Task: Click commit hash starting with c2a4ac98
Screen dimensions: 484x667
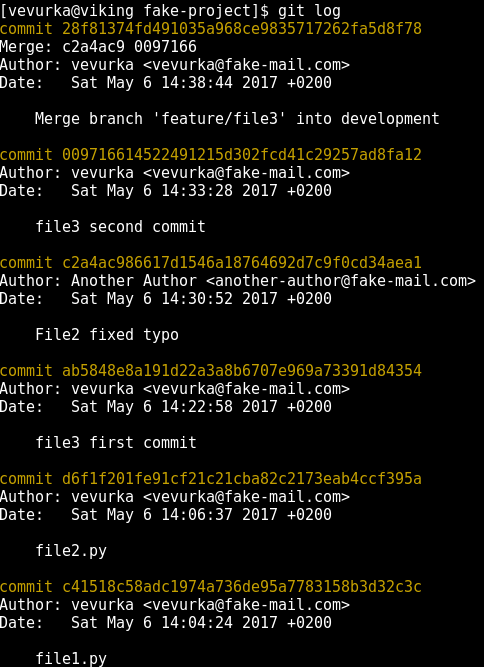Action: tap(242, 263)
